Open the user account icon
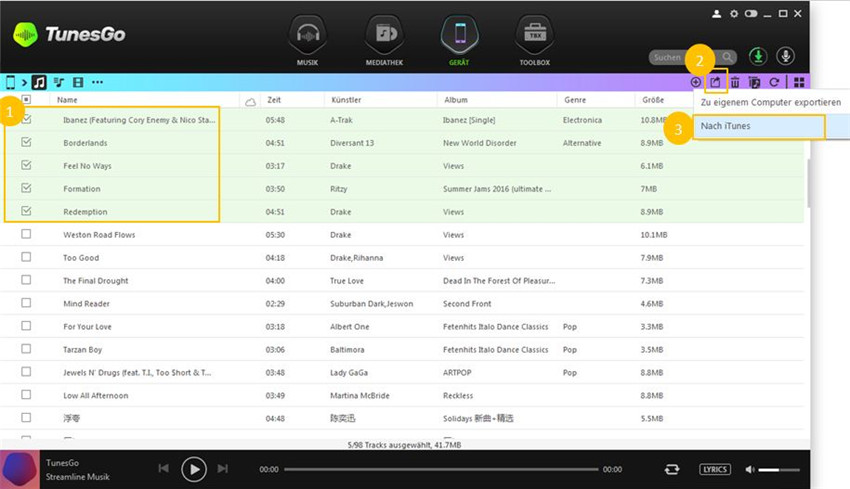850x489 pixels. tap(717, 14)
